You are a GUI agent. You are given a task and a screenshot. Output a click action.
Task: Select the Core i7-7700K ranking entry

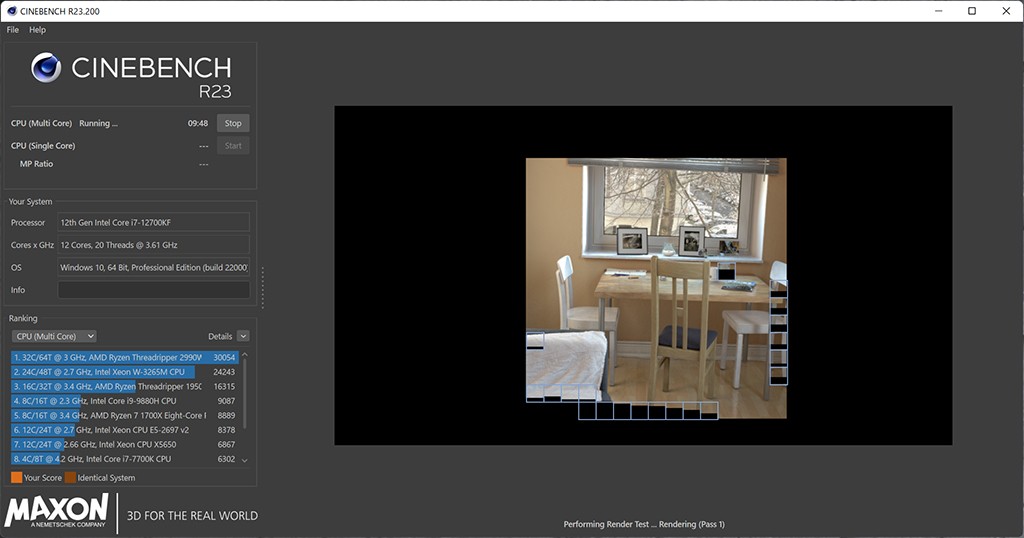(108, 459)
